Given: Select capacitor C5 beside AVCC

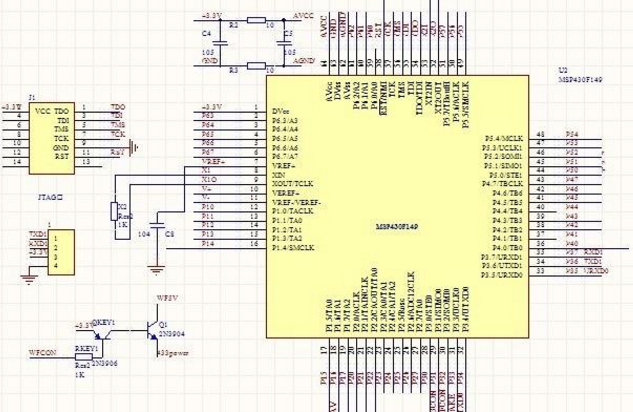Looking at the screenshot, I should [x=284, y=42].
